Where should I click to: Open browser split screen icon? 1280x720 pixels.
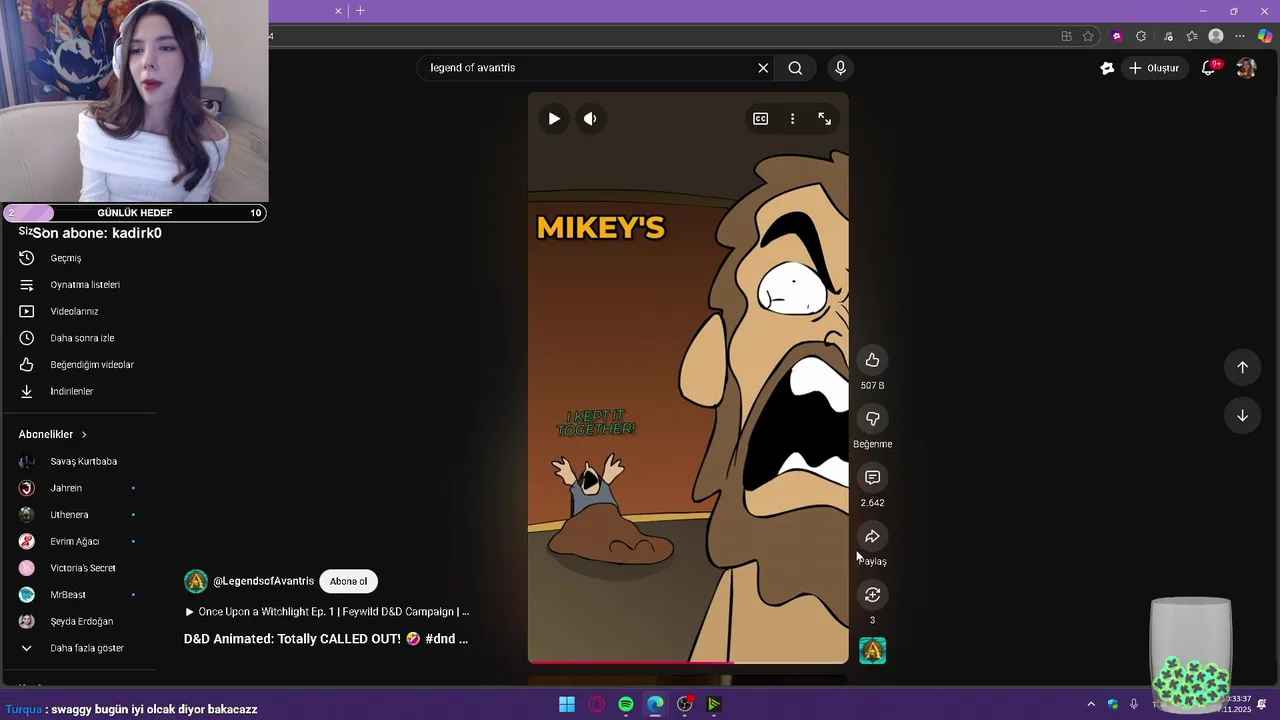pos(1066,36)
